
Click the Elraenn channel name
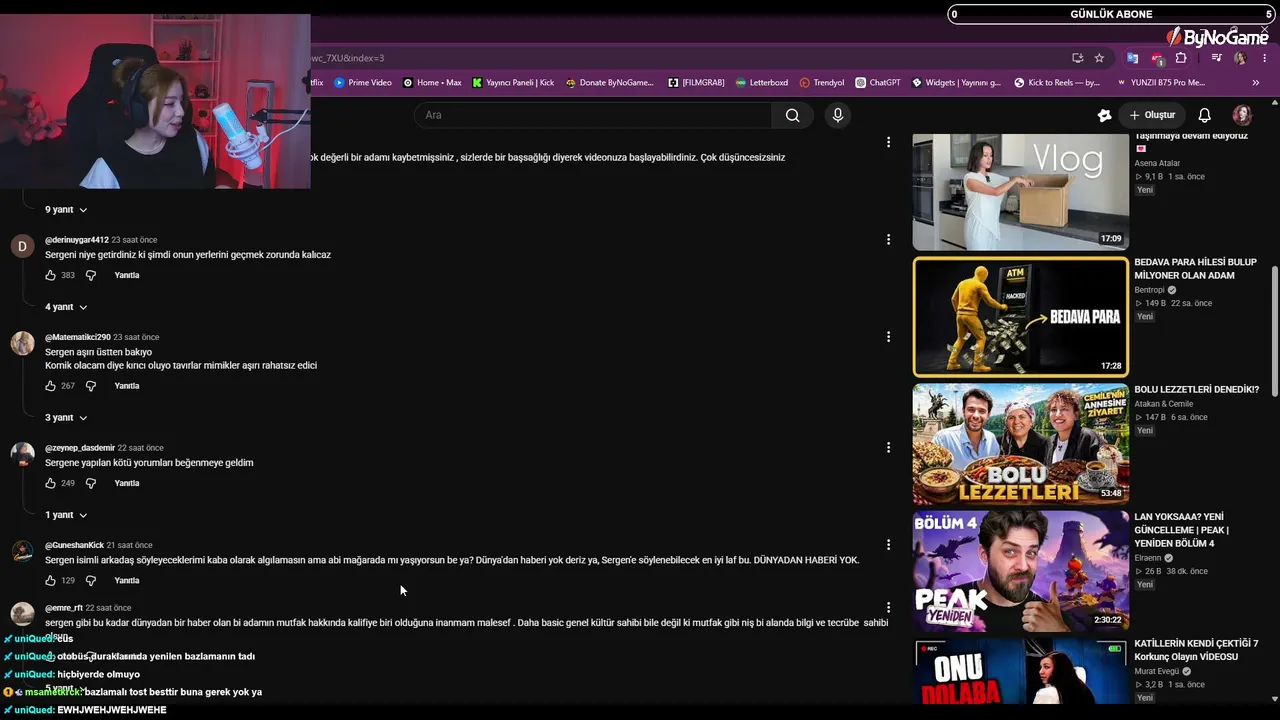1148,558
